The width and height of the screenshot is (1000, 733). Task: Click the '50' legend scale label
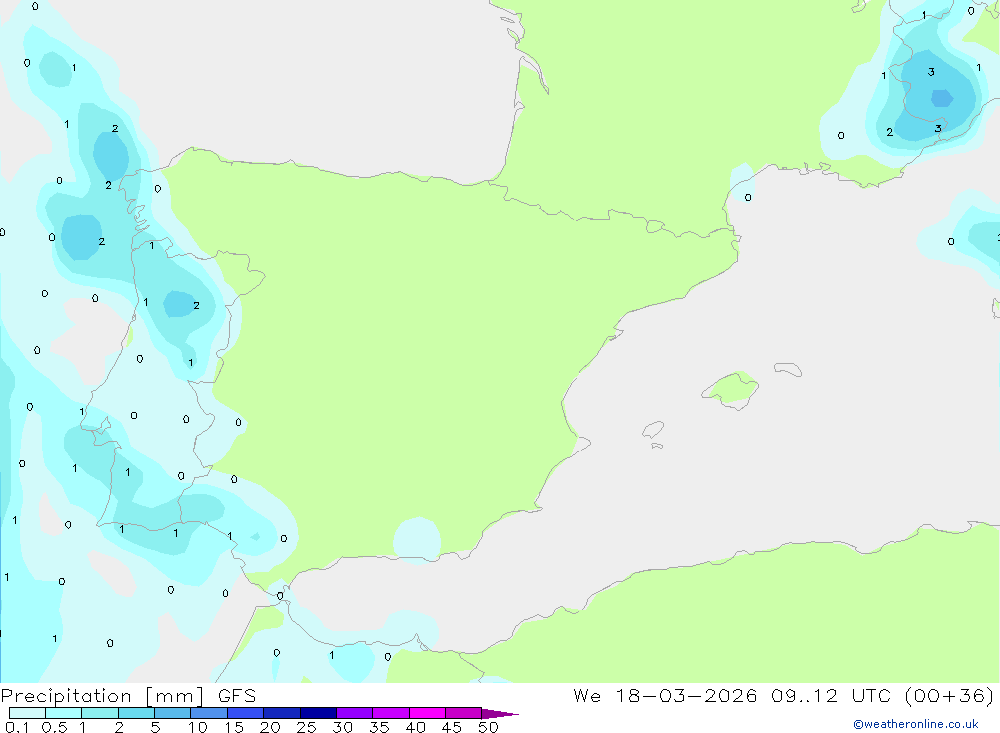tap(488, 727)
